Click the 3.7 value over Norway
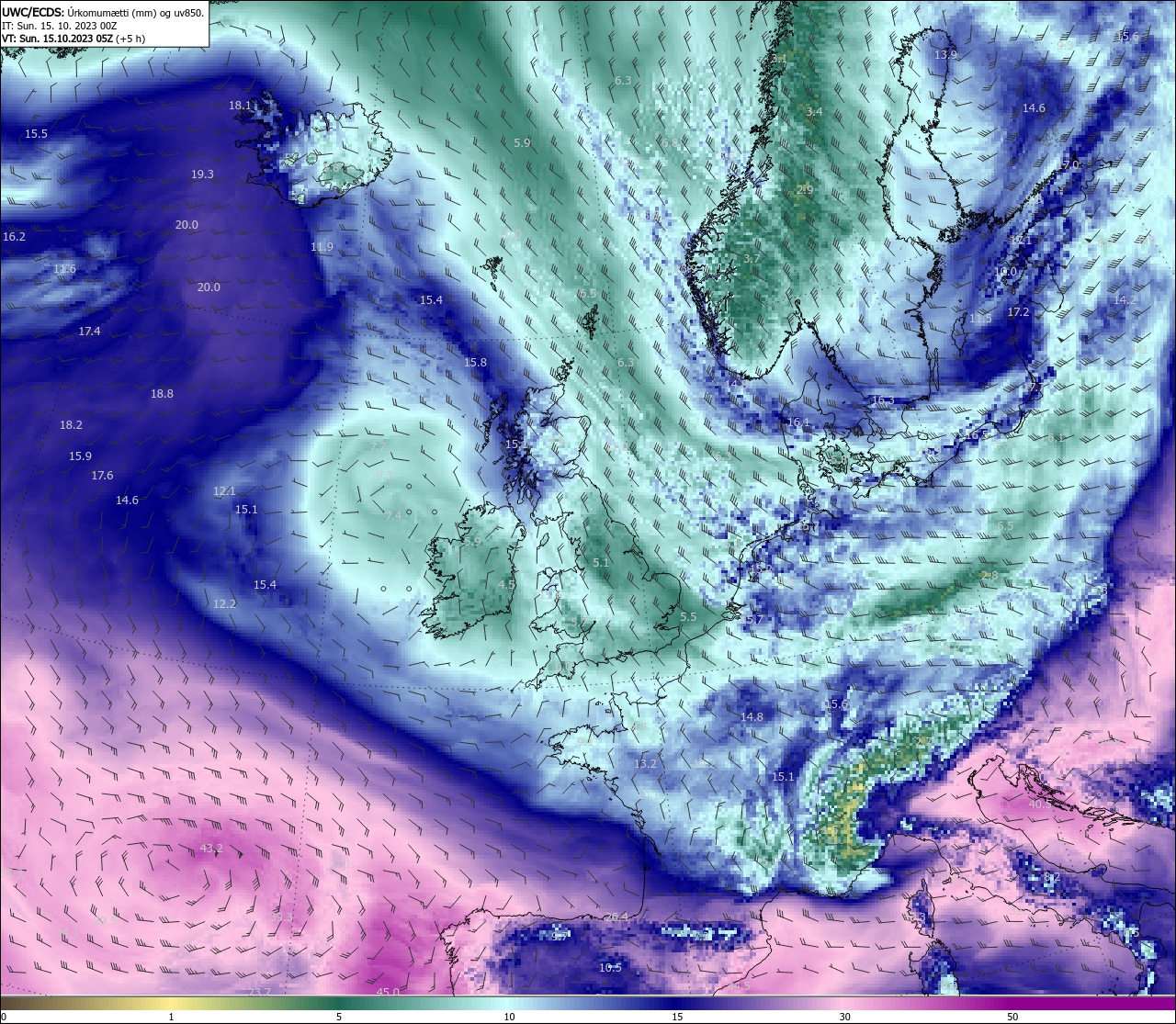The width and height of the screenshot is (1176, 1024). tap(752, 260)
